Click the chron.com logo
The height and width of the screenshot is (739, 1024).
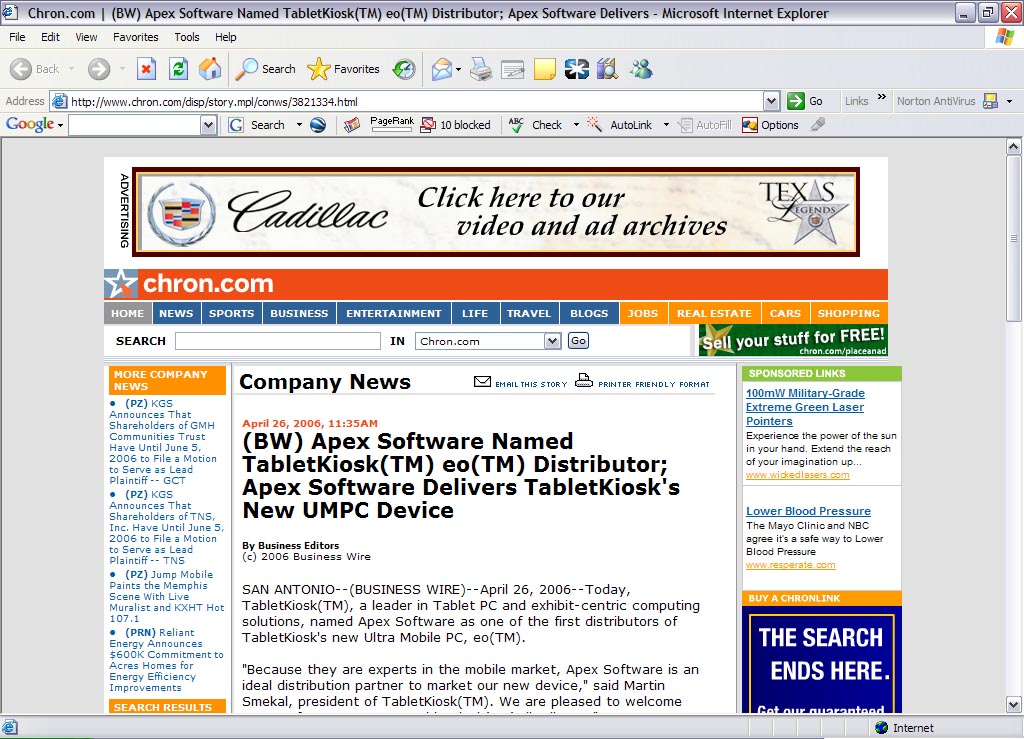189,283
